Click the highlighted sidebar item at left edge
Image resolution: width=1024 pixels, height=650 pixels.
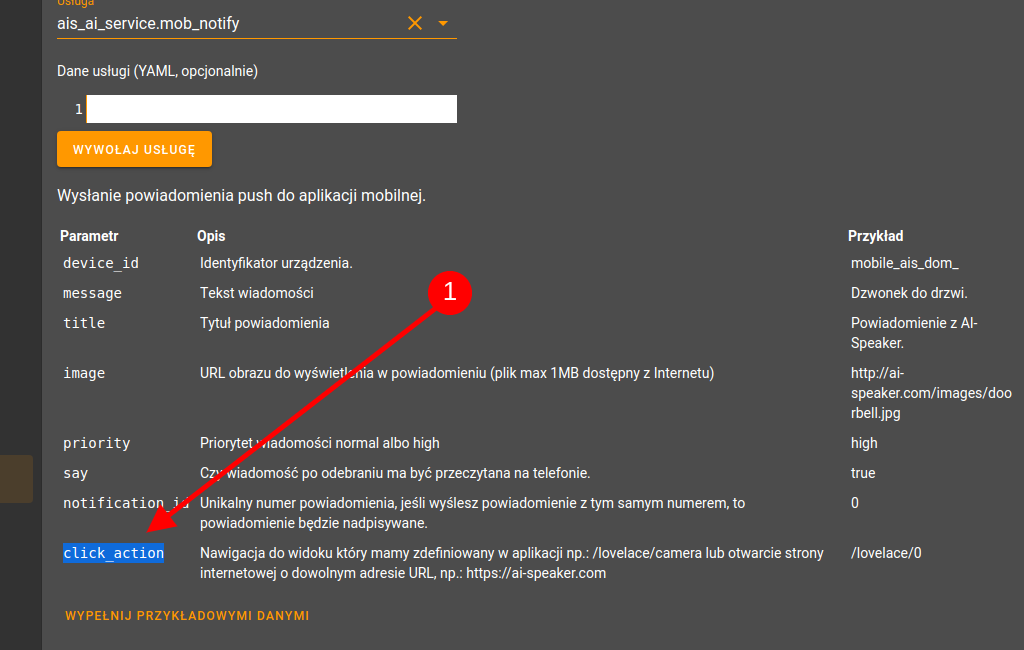point(16,479)
